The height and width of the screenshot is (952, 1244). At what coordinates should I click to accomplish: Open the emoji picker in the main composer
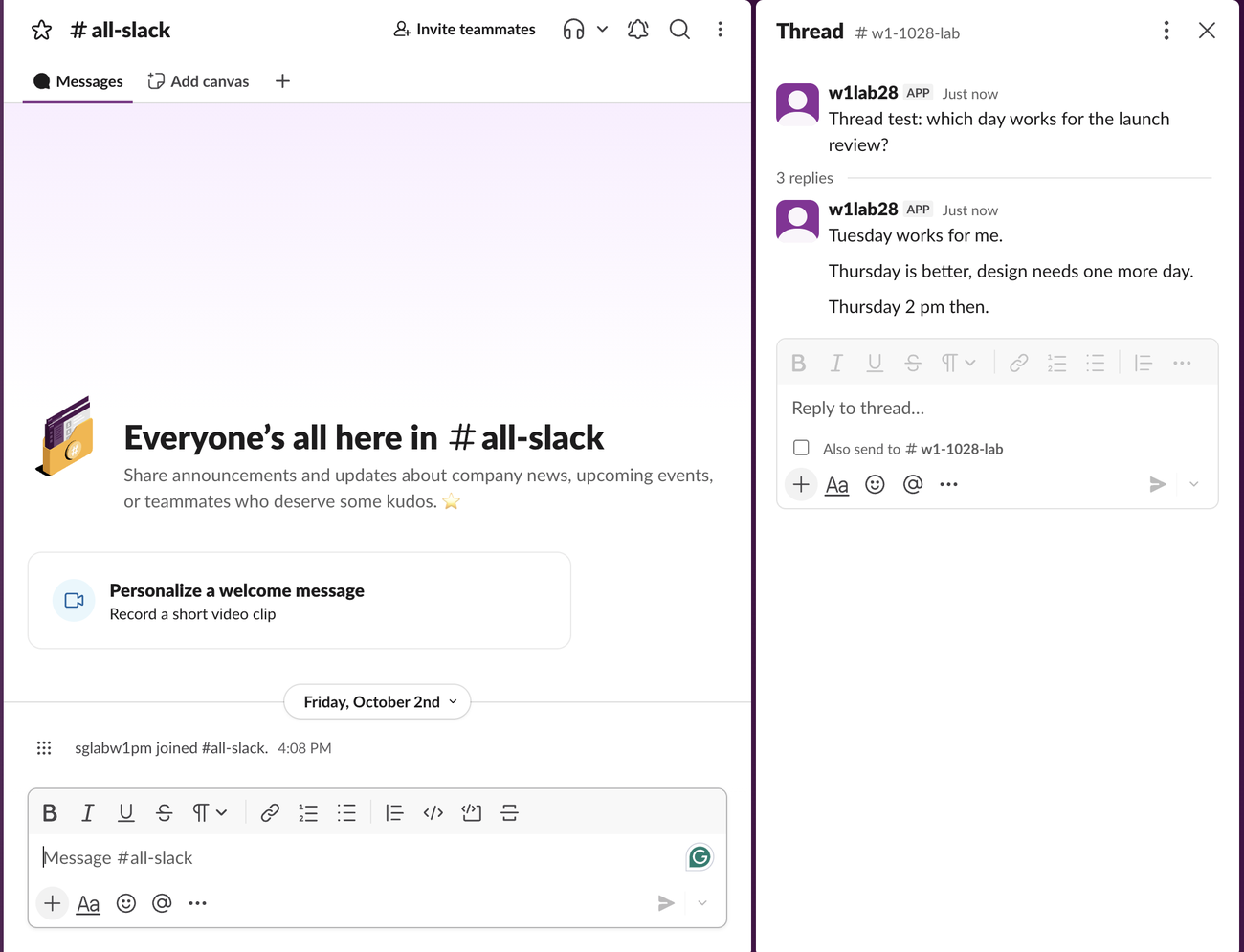126,903
